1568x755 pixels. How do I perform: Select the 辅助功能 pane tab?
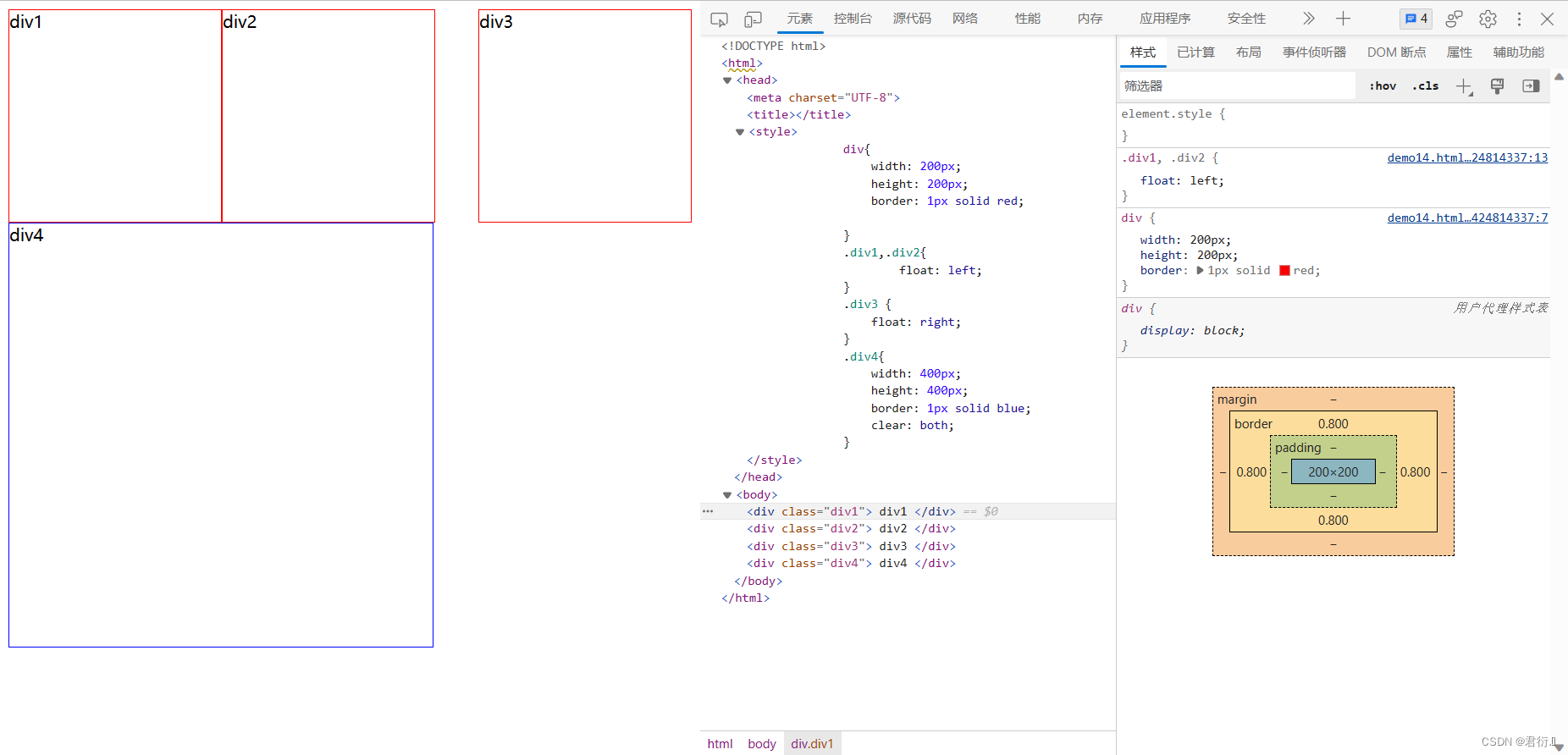tap(1519, 52)
